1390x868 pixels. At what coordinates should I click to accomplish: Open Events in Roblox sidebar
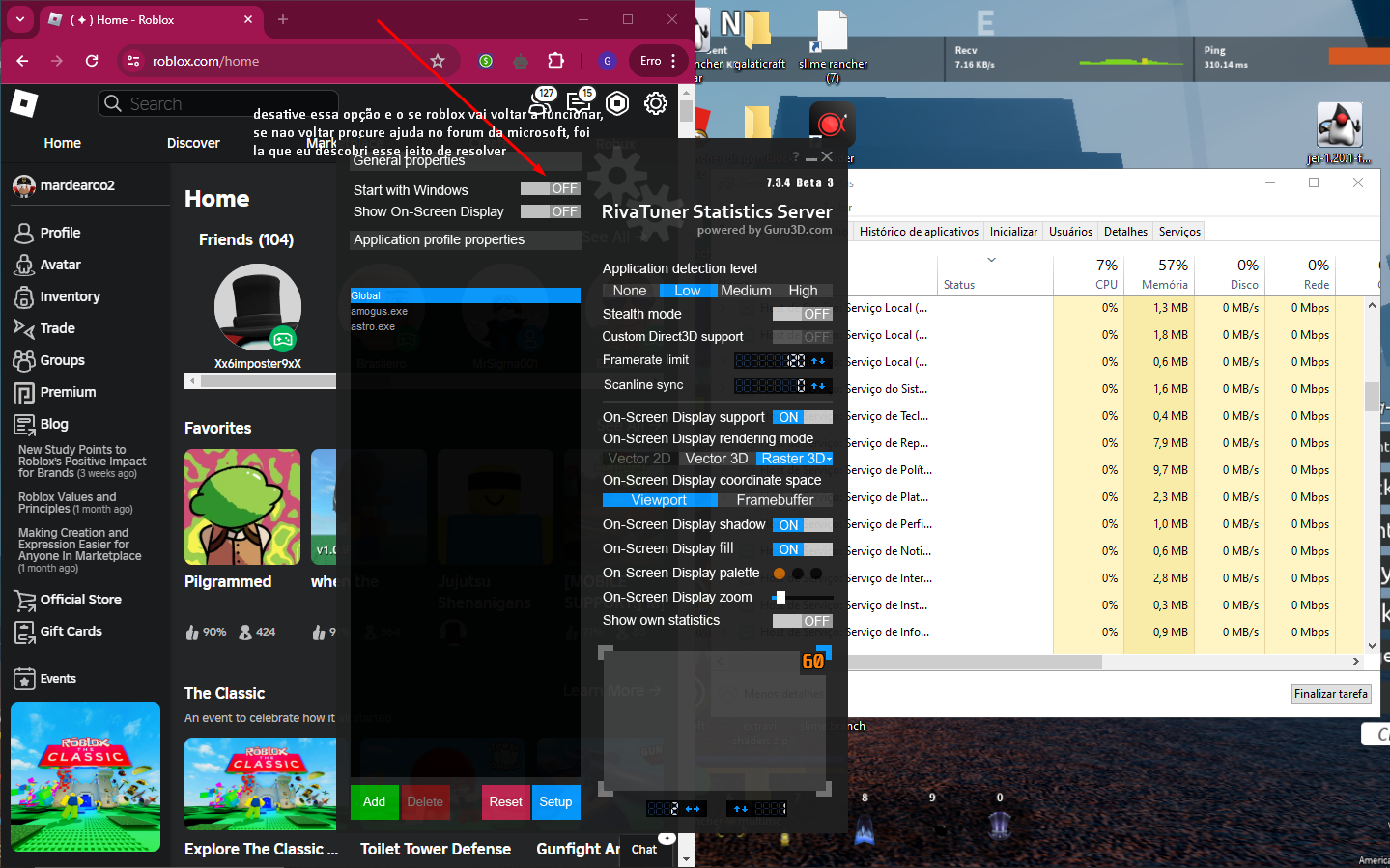46,679
